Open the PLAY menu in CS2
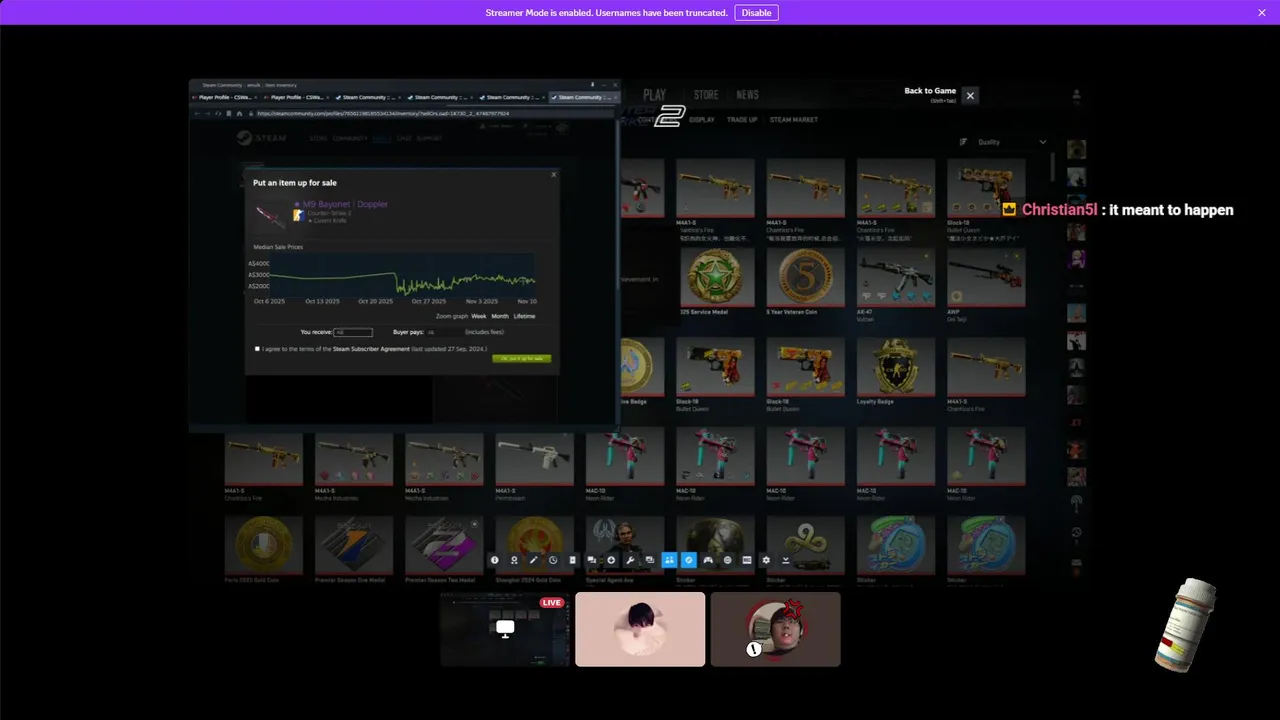 click(655, 95)
